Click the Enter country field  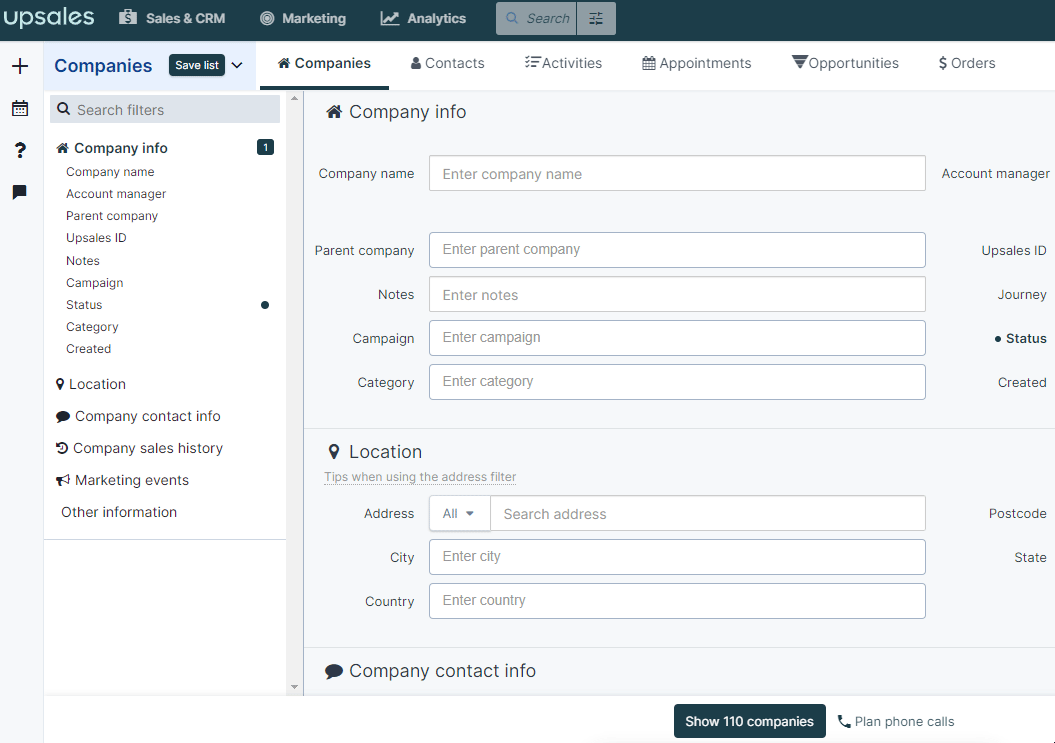point(678,601)
